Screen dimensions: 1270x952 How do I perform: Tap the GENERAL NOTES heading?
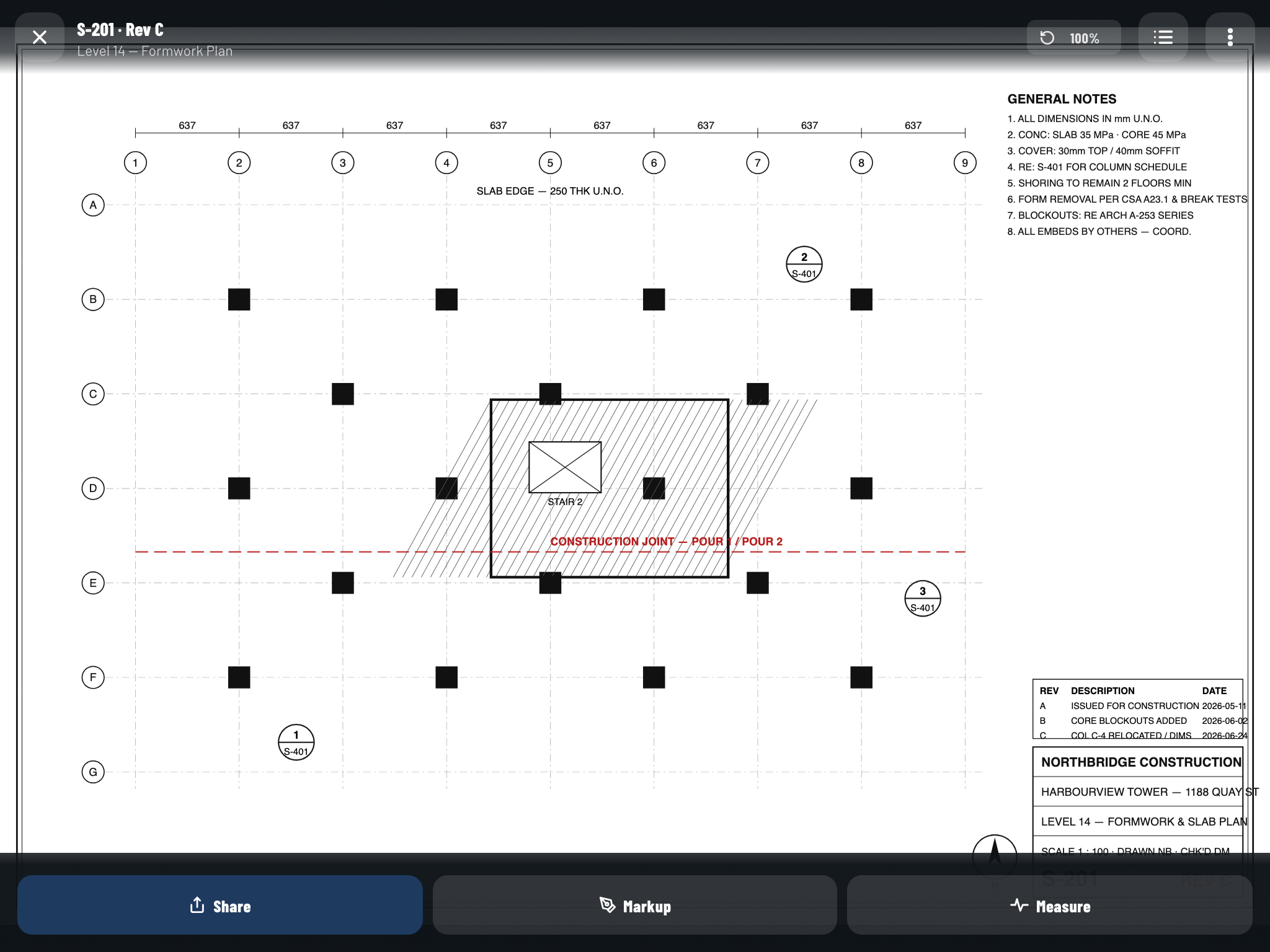[x=1062, y=99]
